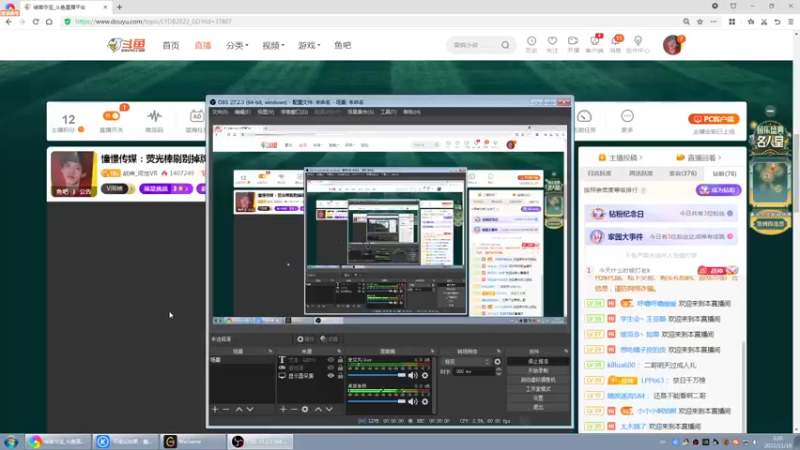Switch to the 贵宾(376) tab
800x450 pixels.
683,173
